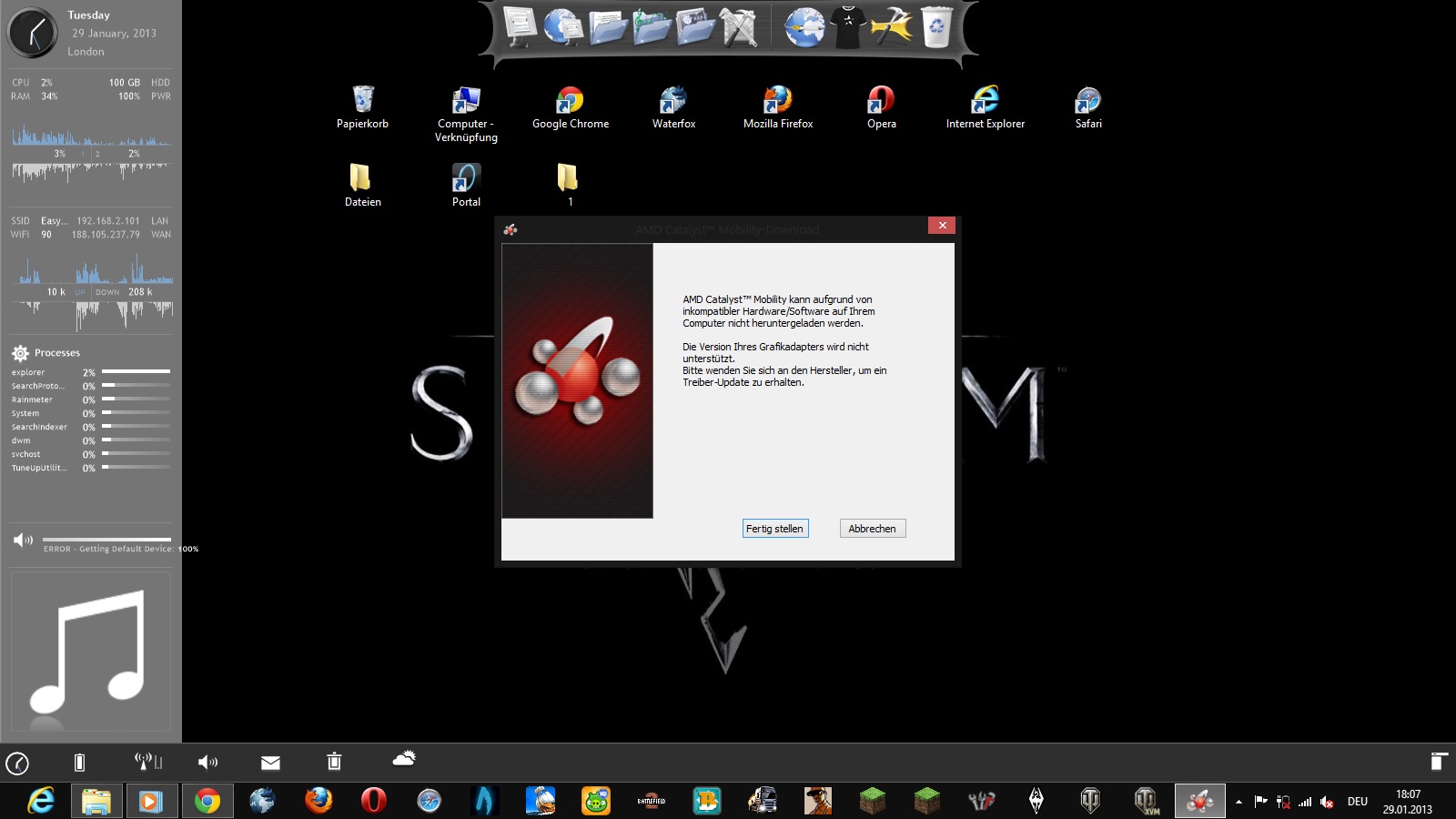Close the AMD Catalyst Mobility dialog
The image size is (1456, 819).
942,226
